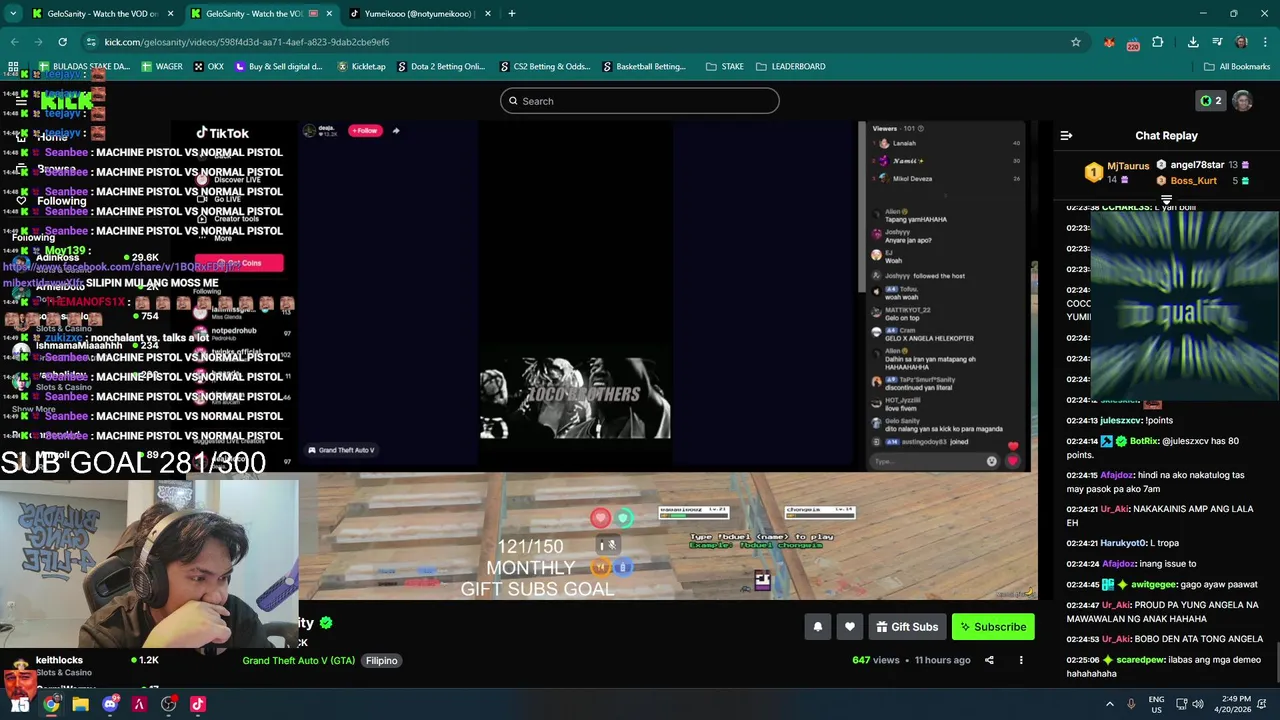This screenshot has width=1280, height=720.
Task: Open the Grand Theft Auto V (GTA) category link
Action: (x=298, y=661)
